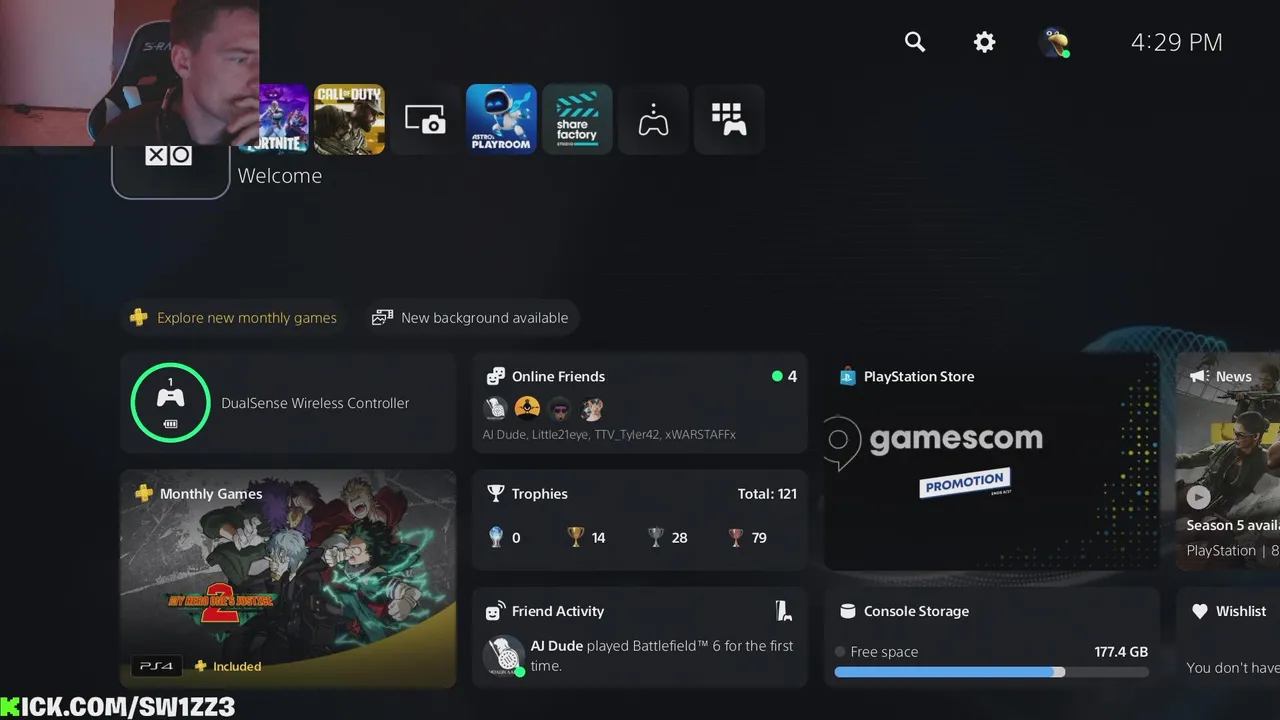Open the profile avatar icon
The image size is (1280, 720).
[1054, 42]
